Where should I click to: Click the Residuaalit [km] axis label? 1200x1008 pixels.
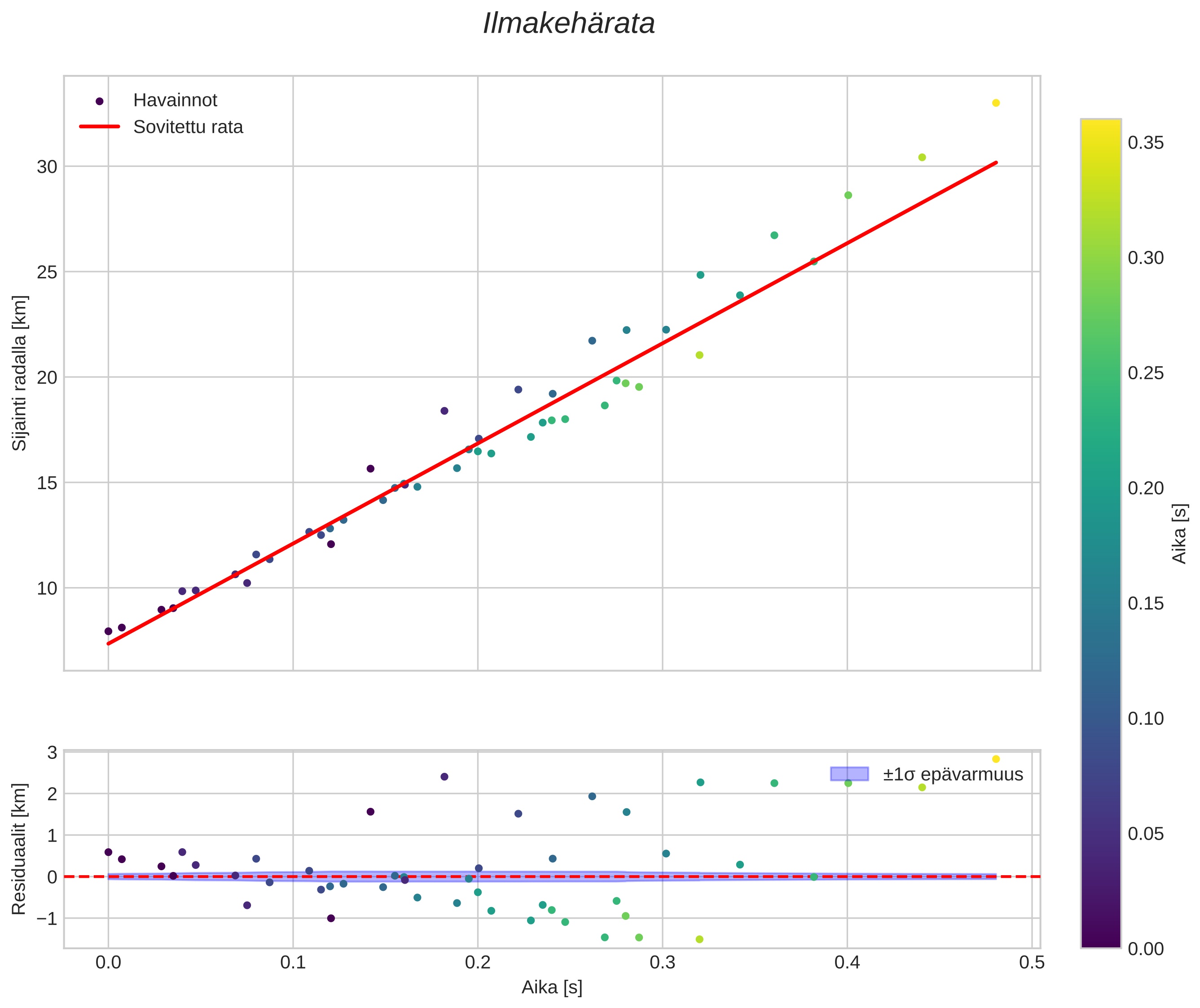click(19, 849)
